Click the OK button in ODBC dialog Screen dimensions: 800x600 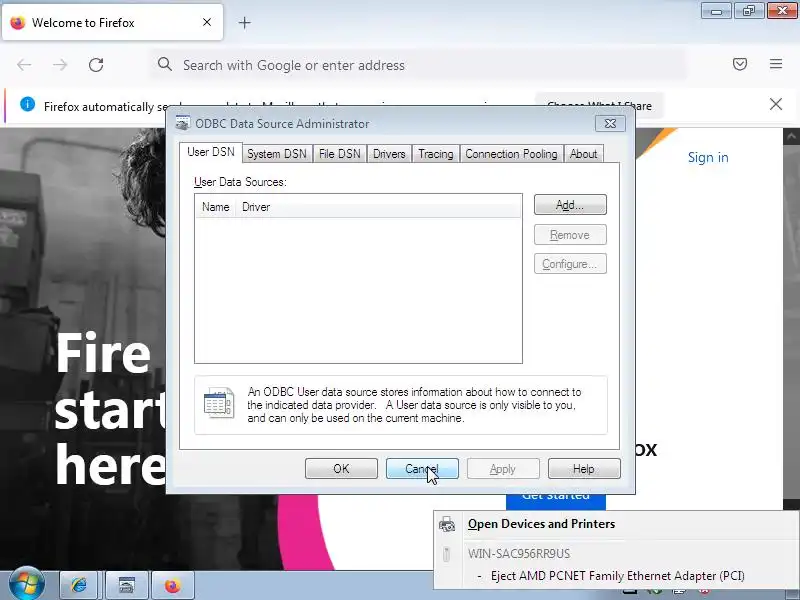[x=341, y=469]
